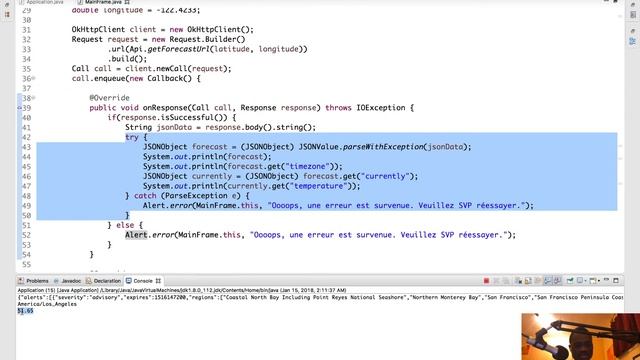This screenshot has width=640, height=360.
Task: Click the lower icon in left sidebar strip
Action: (x=7, y=14)
